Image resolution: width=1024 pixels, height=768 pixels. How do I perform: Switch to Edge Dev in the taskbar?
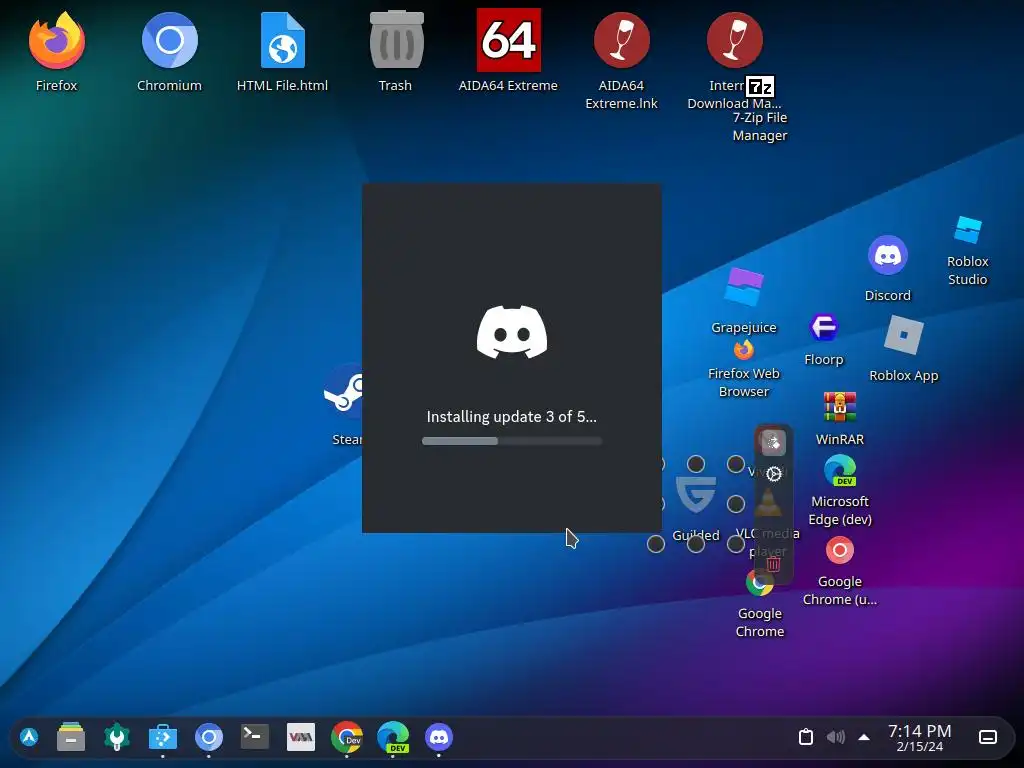393,737
